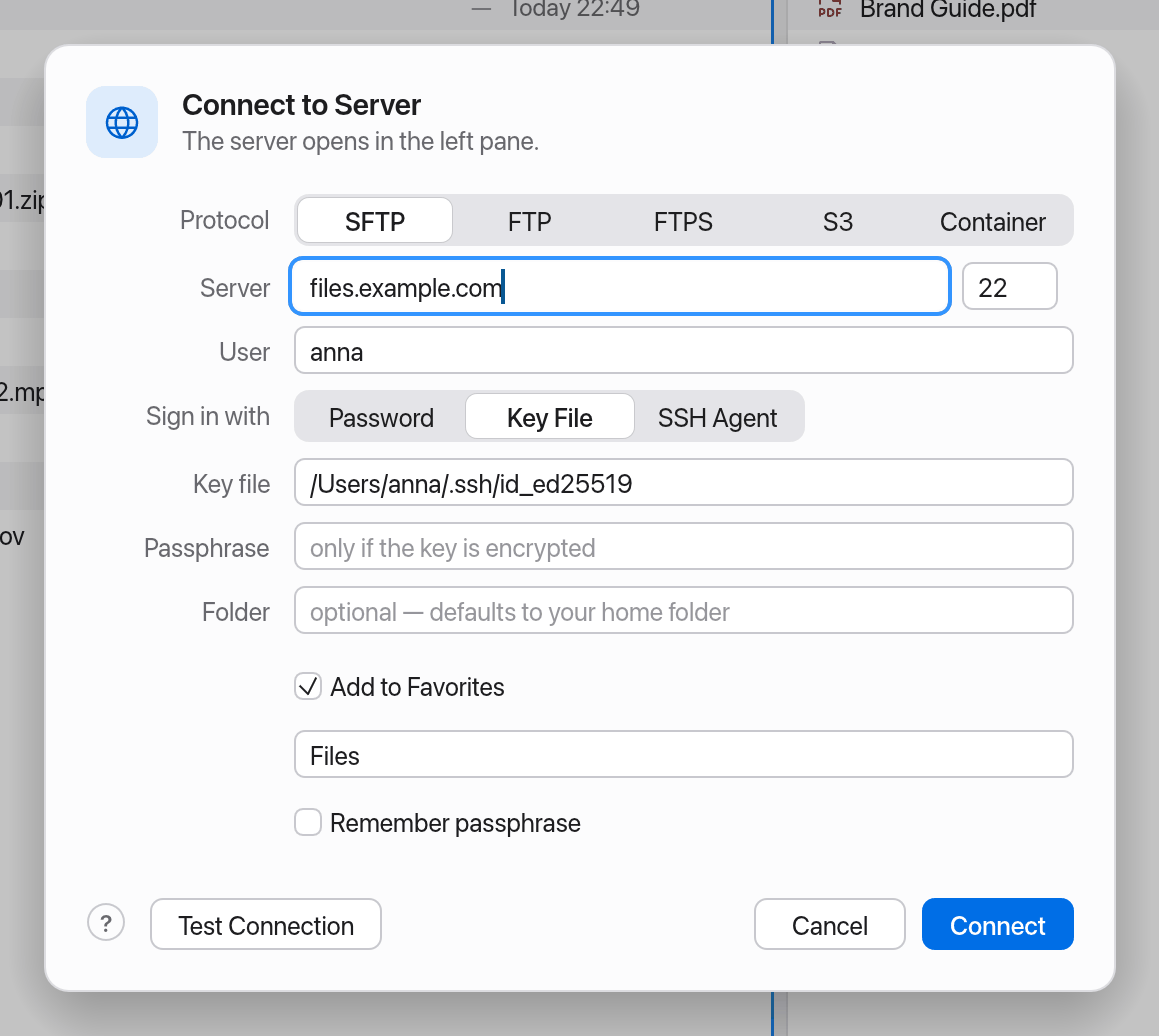Image resolution: width=1159 pixels, height=1036 pixels.
Task: Enable Remember passphrase checkbox
Action: pyautogui.click(x=307, y=822)
